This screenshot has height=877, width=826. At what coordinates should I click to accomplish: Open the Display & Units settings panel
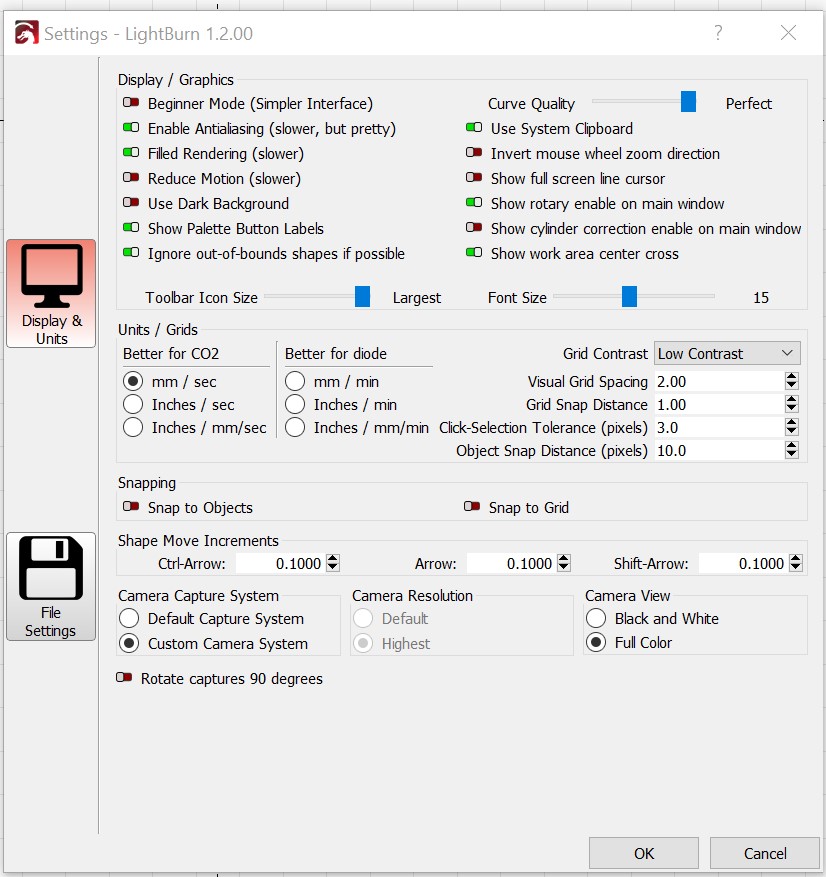tap(50, 293)
